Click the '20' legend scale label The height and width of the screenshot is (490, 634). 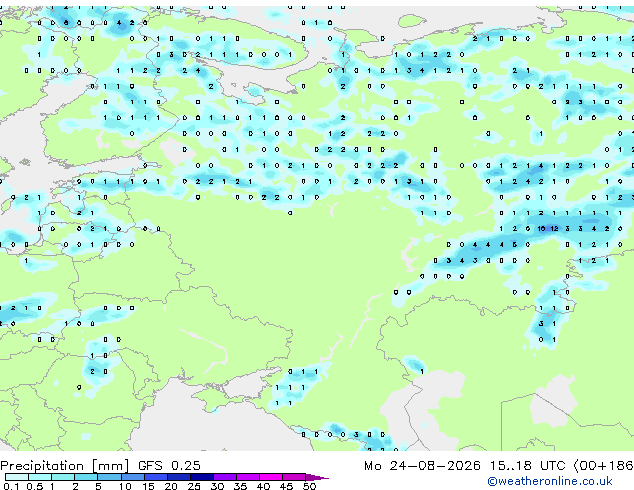171,486
